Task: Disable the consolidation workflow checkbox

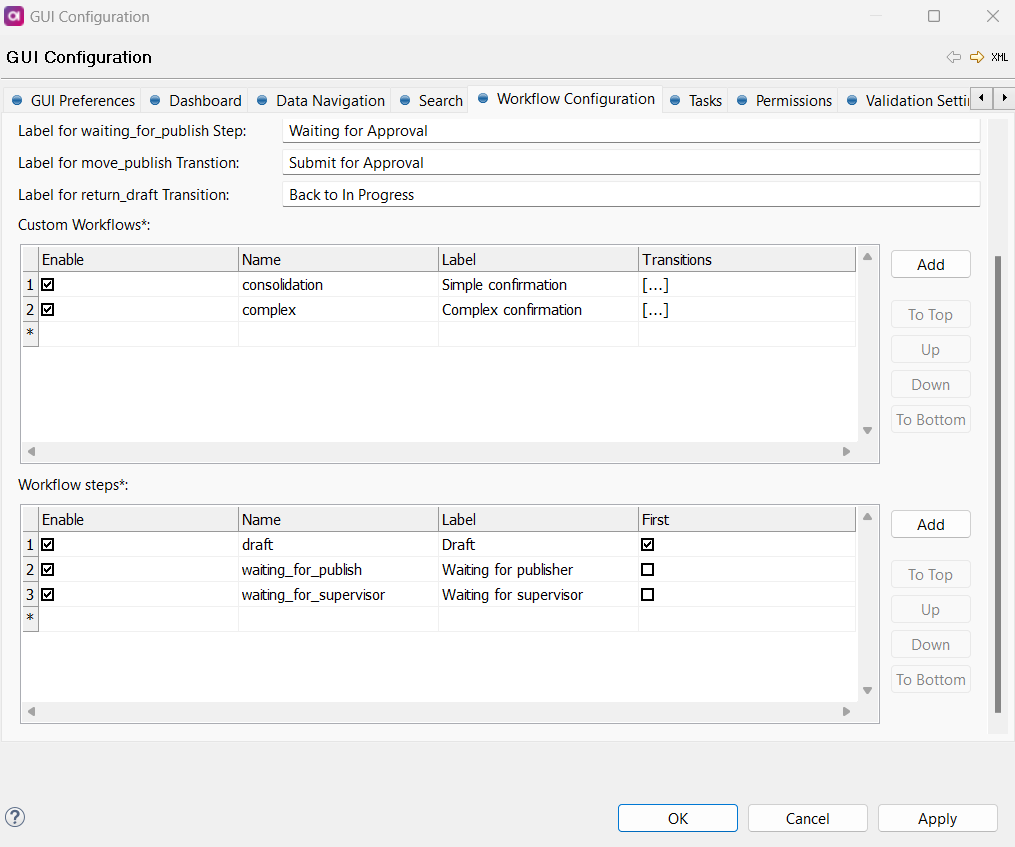Action: pos(48,285)
